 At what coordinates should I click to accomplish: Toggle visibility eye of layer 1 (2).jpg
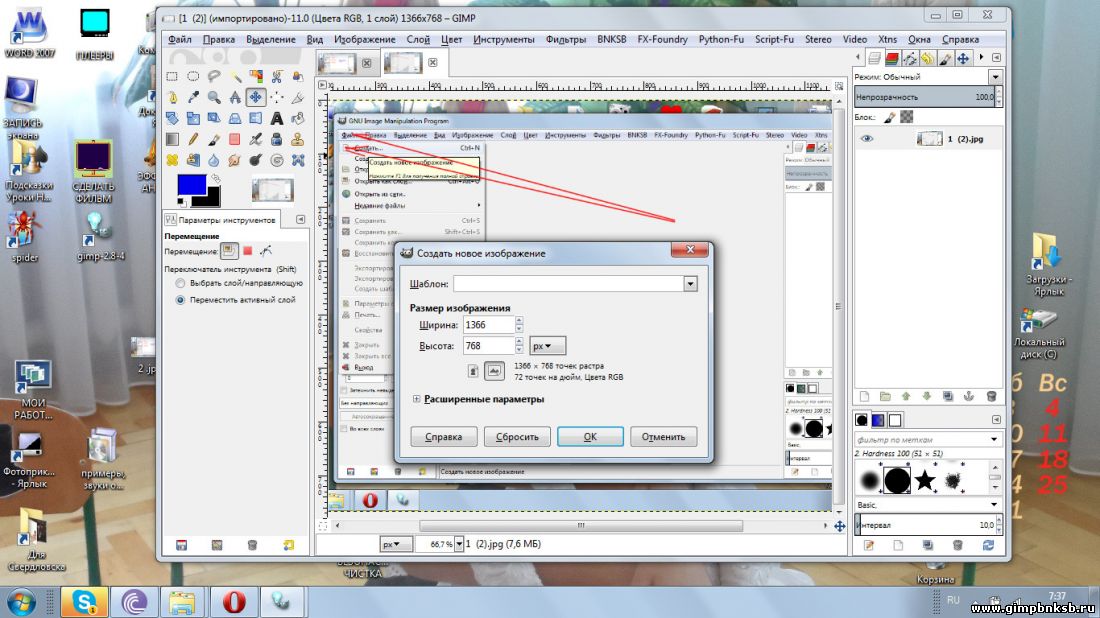tap(867, 138)
